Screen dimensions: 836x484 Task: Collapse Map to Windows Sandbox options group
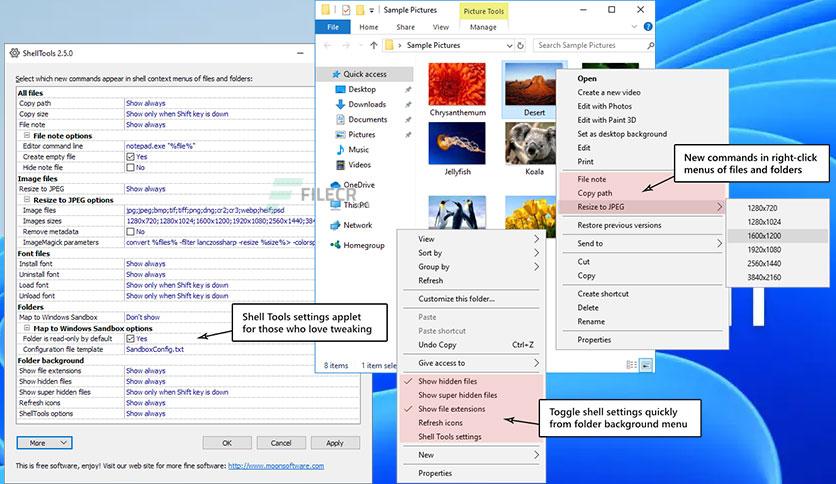27,328
